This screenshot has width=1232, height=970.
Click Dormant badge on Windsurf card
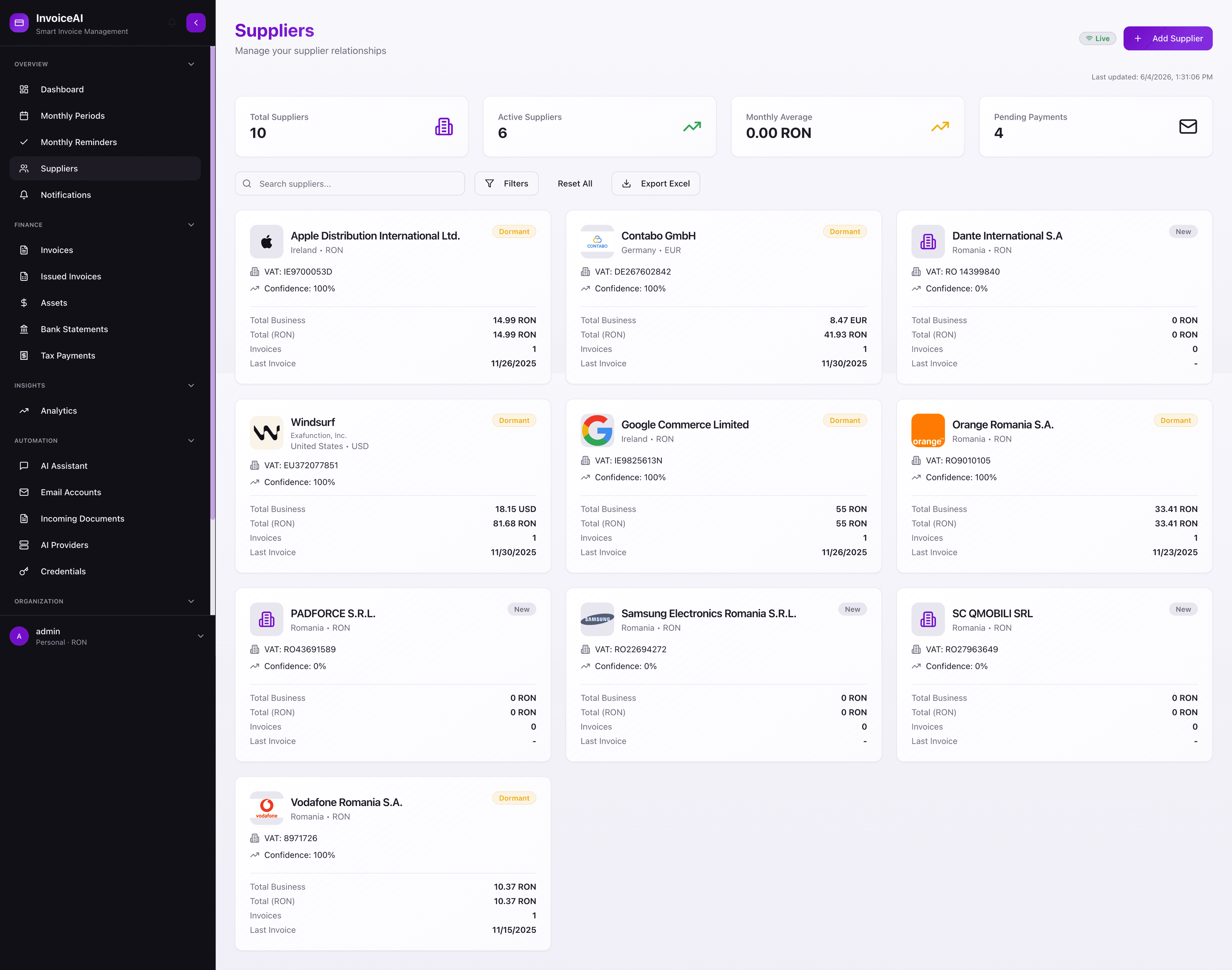[514, 421]
